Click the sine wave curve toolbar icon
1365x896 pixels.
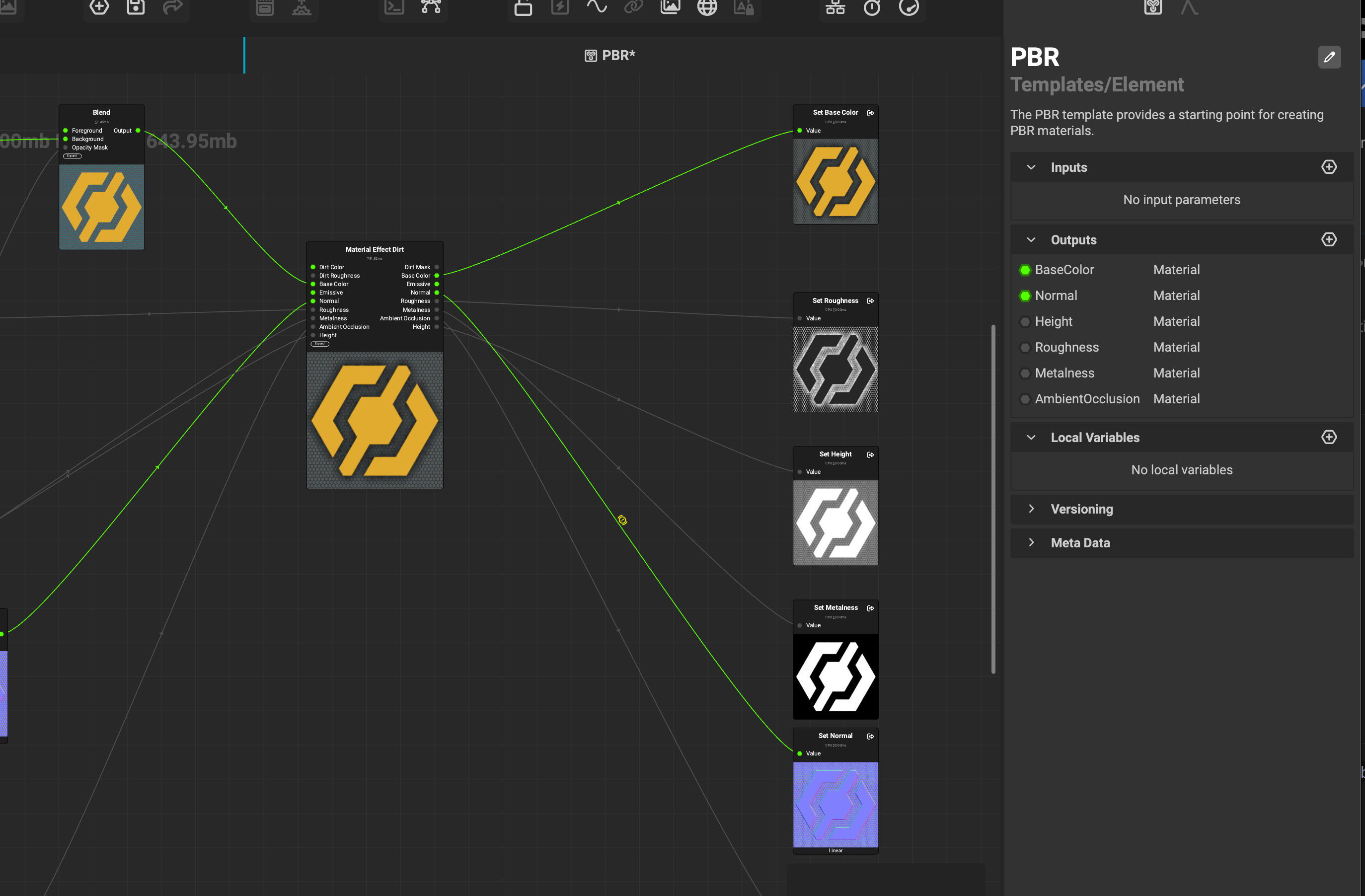tap(597, 7)
